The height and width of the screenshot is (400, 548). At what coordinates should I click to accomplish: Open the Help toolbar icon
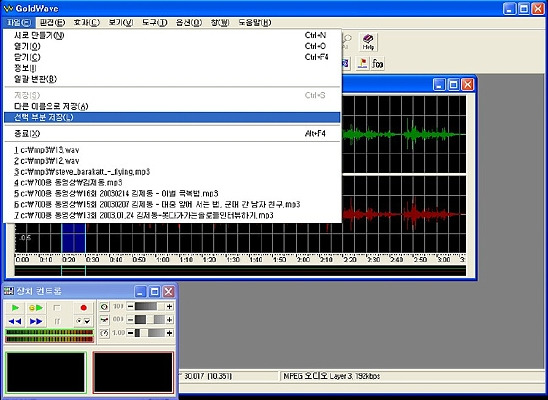click(368, 42)
